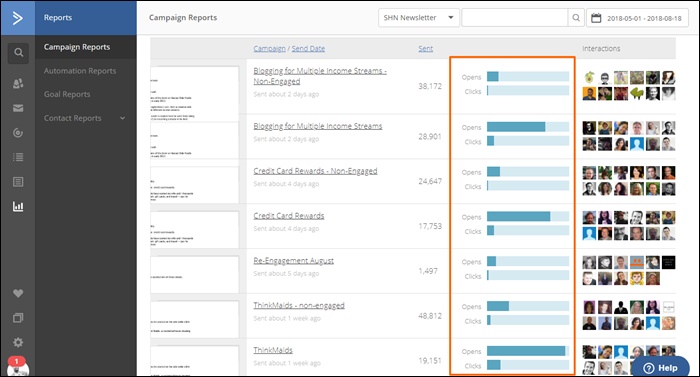The width and height of the screenshot is (700, 377).
Task: Click the sent count 24,647
Action: pyautogui.click(x=430, y=181)
